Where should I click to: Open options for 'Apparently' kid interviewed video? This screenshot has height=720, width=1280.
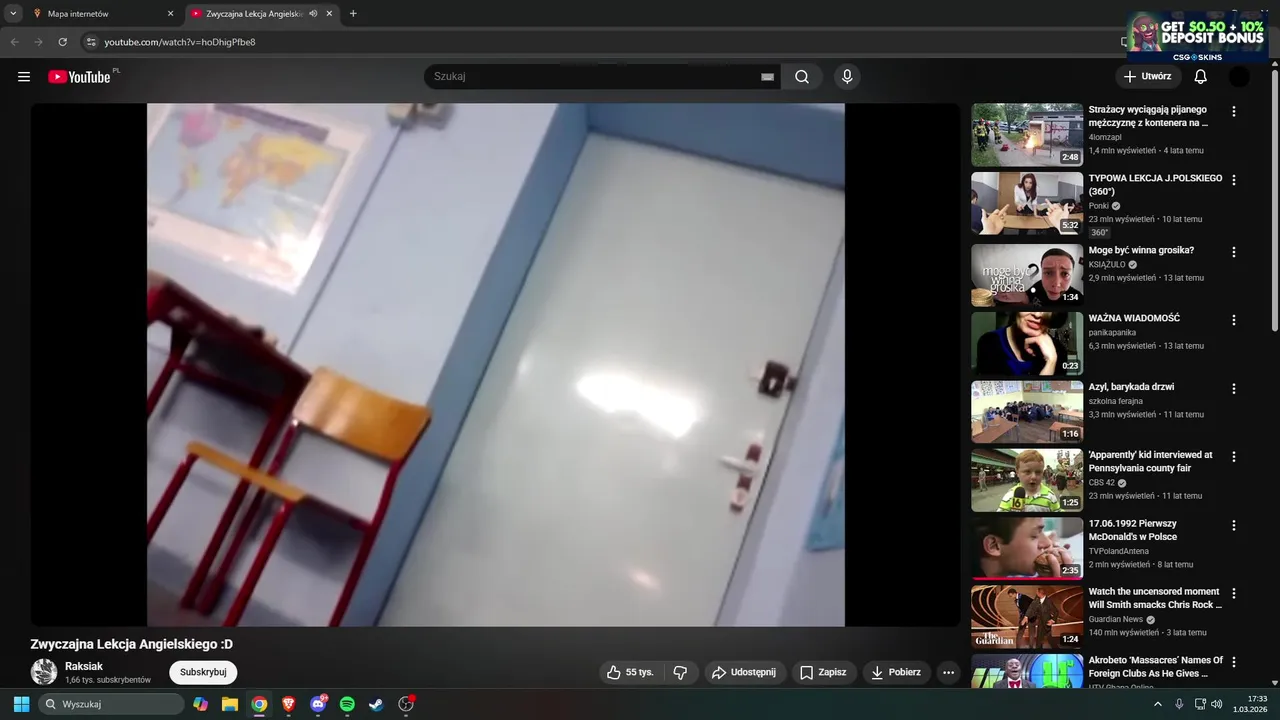pyautogui.click(x=1234, y=457)
